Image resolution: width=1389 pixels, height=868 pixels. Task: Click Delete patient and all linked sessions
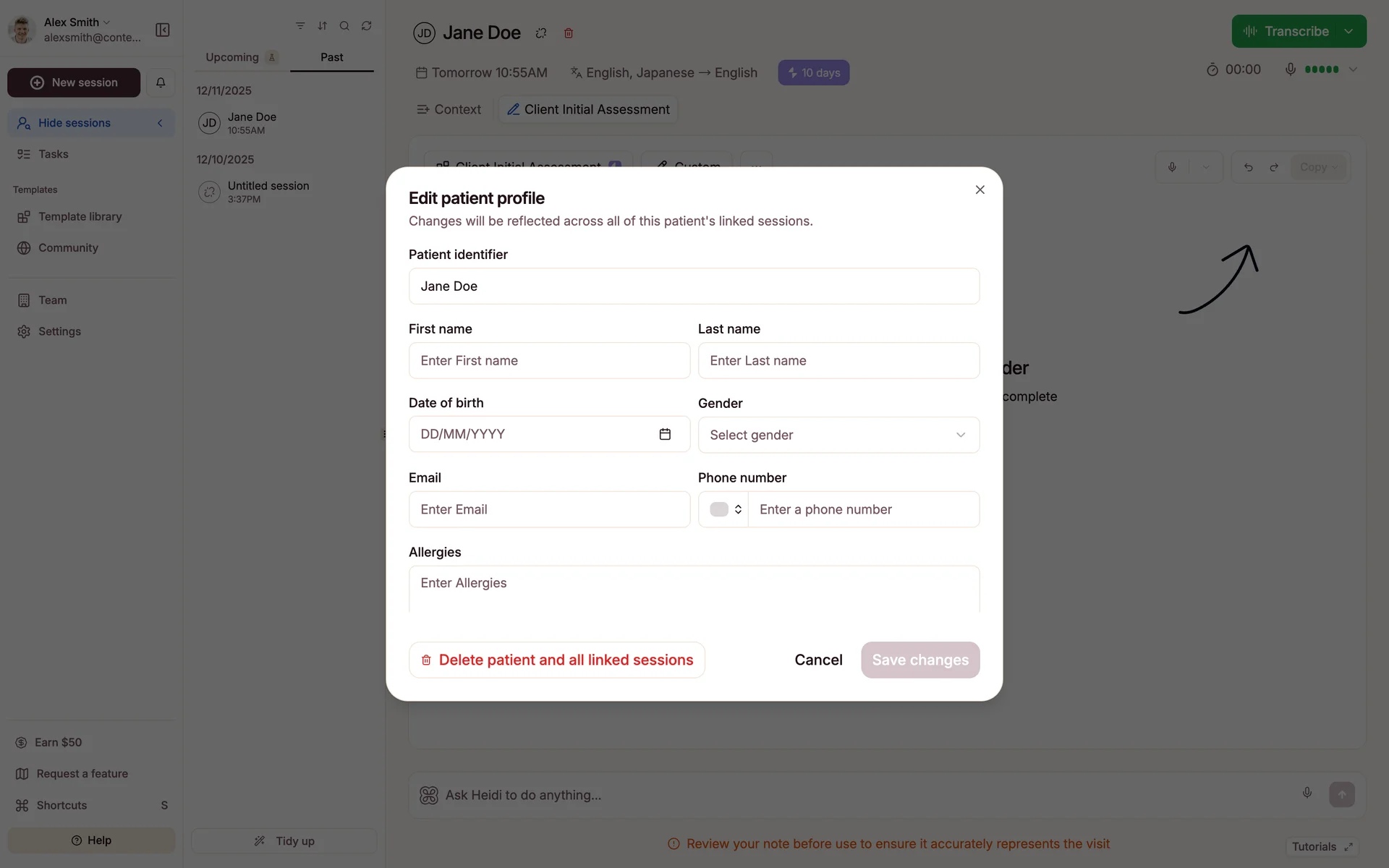(x=557, y=660)
